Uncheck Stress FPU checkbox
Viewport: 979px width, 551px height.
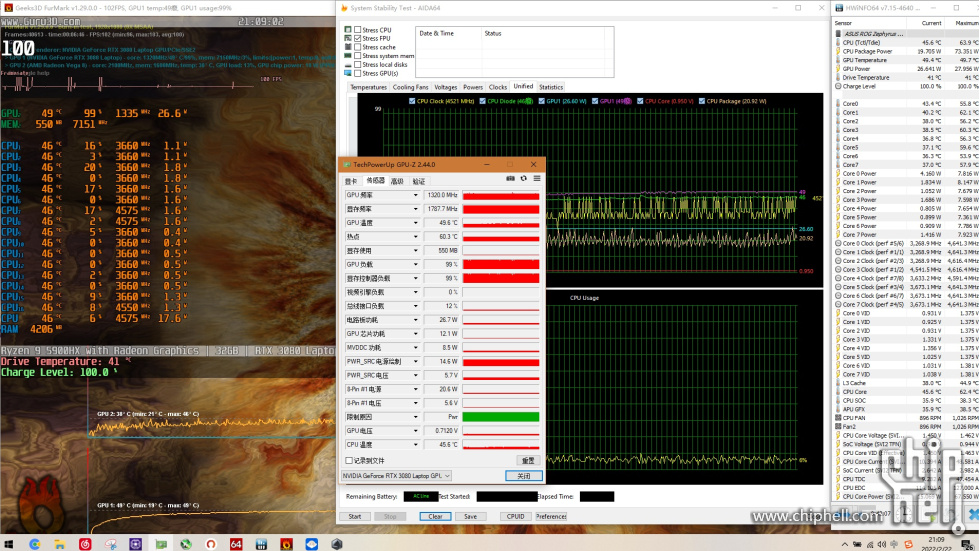pos(358,38)
